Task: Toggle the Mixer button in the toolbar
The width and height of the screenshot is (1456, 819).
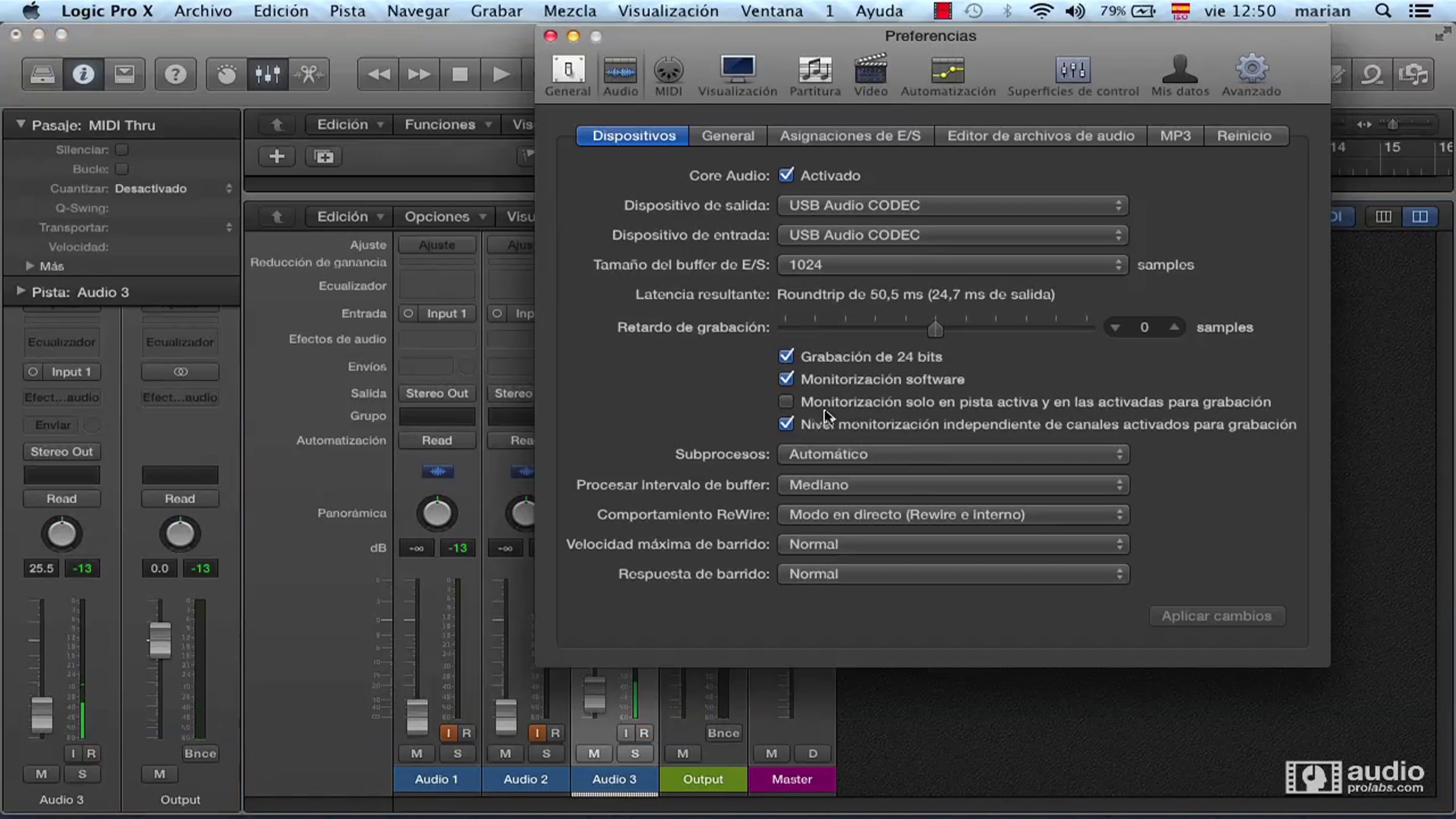Action: [268, 75]
